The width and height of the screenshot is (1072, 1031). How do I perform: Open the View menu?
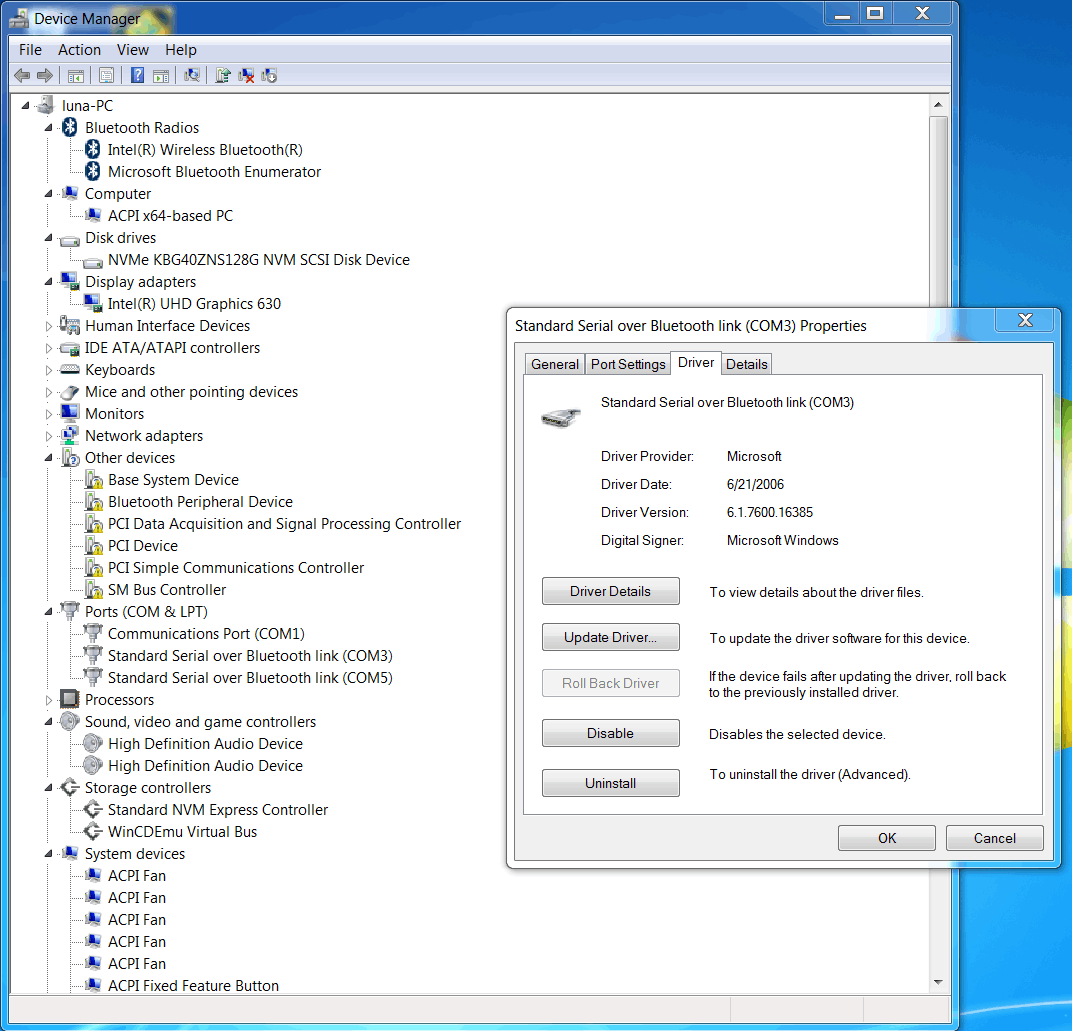coord(133,50)
